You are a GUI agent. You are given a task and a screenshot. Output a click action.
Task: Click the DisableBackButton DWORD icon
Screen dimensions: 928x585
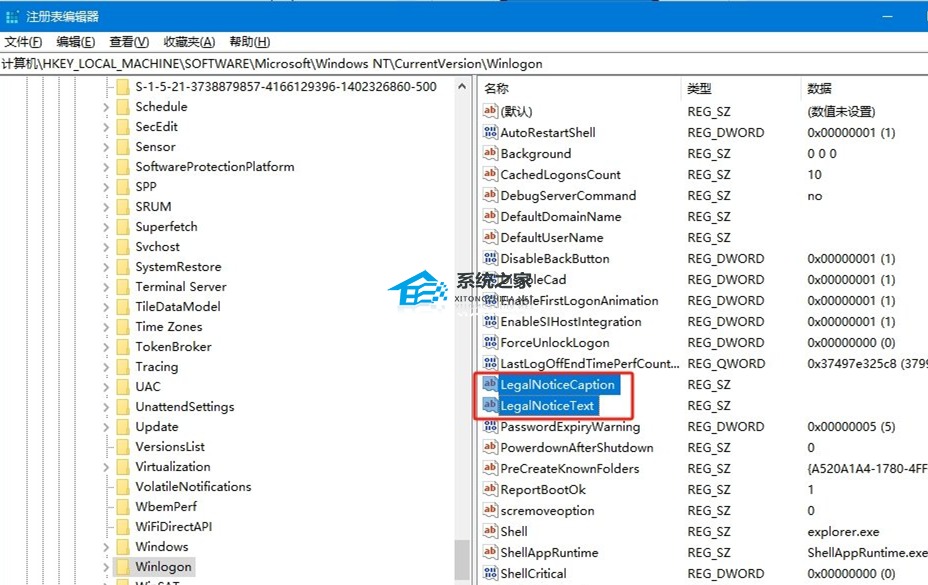[490, 258]
